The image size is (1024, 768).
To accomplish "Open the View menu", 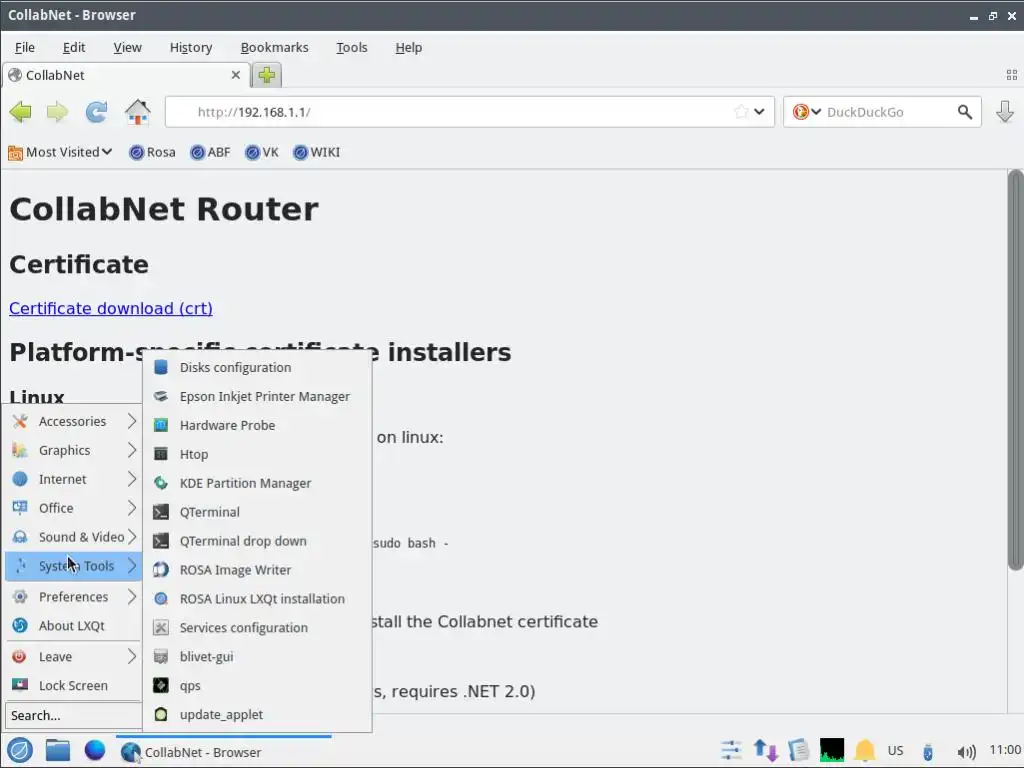I will point(127,48).
